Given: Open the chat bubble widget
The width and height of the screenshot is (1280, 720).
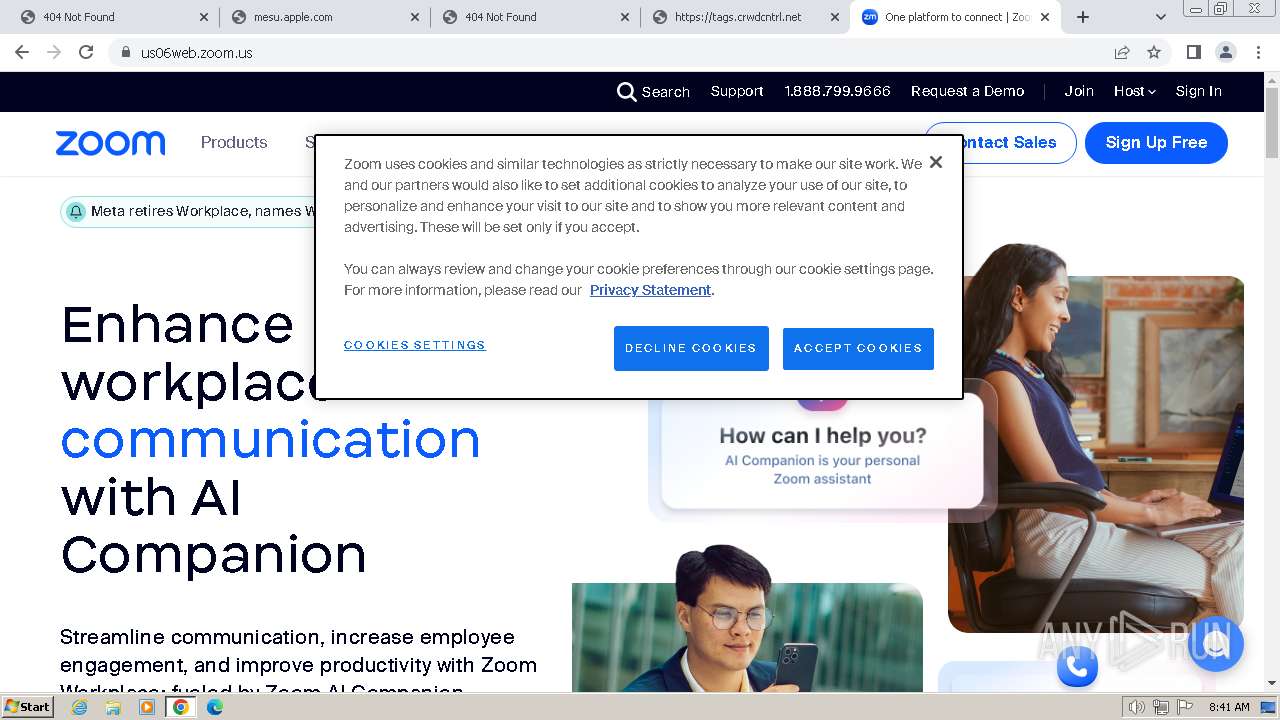Looking at the screenshot, I should (1216, 644).
